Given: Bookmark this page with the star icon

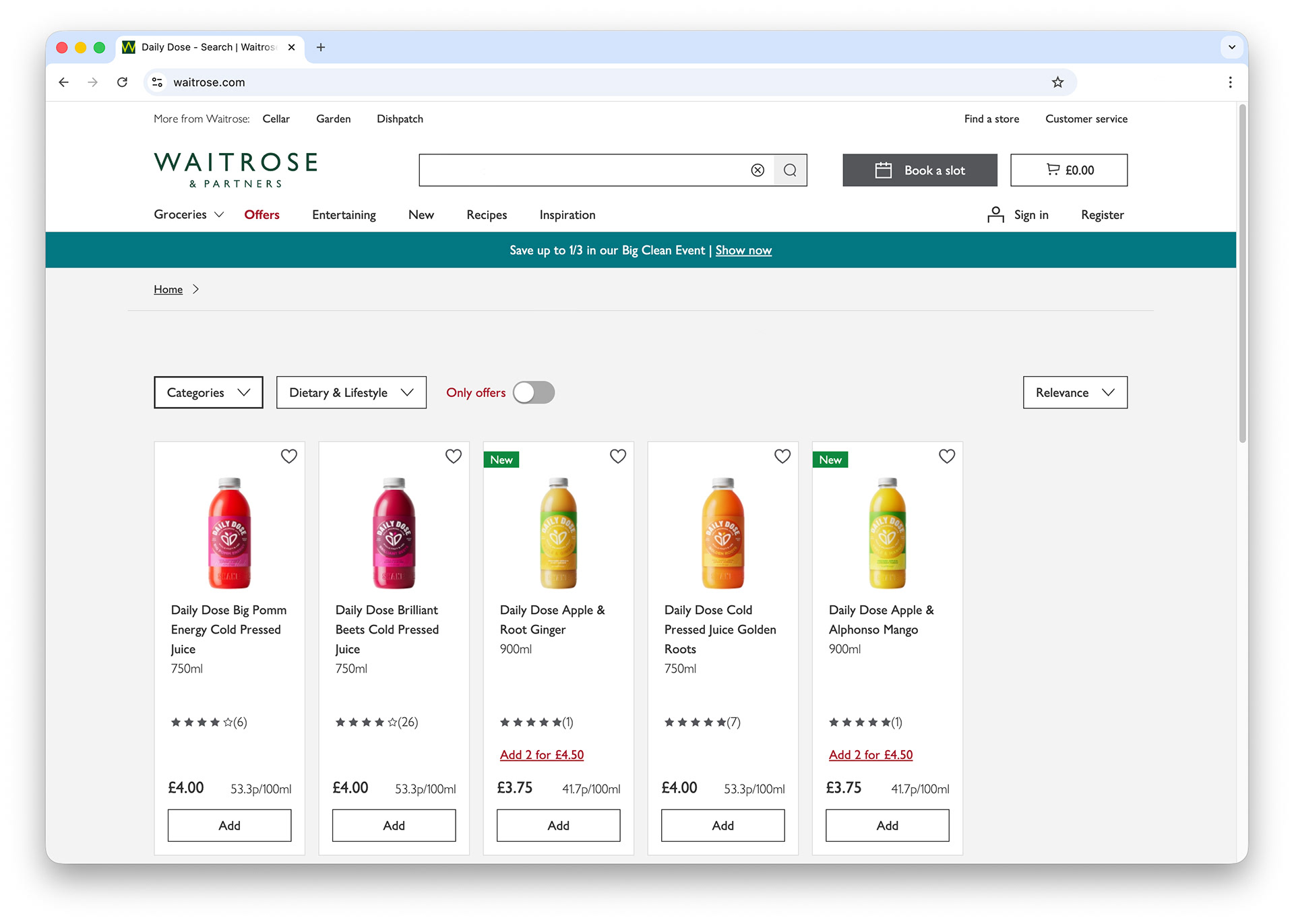Looking at the screenshot, I should click(x=1057, y=82).
